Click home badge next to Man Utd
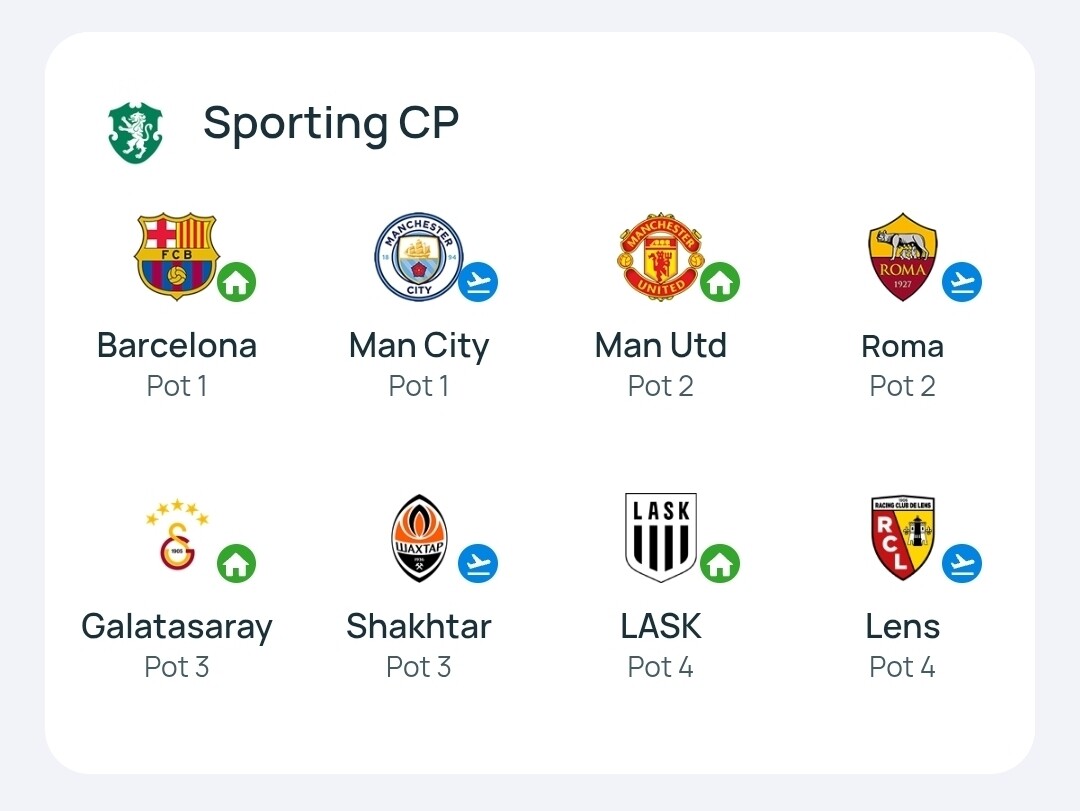Viewport: 1080px width, 811px height. pos(720,282)
